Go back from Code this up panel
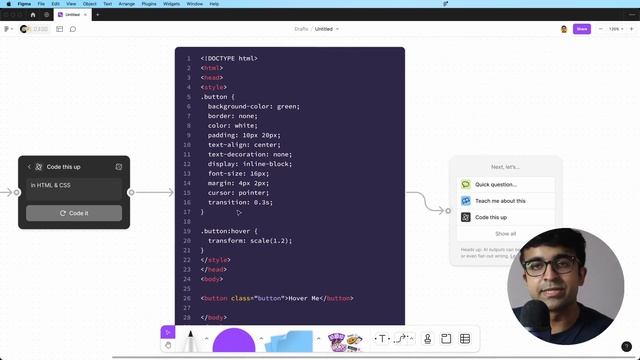The height and width of the screenshot is (360, 640). click(x=29, y=167)
